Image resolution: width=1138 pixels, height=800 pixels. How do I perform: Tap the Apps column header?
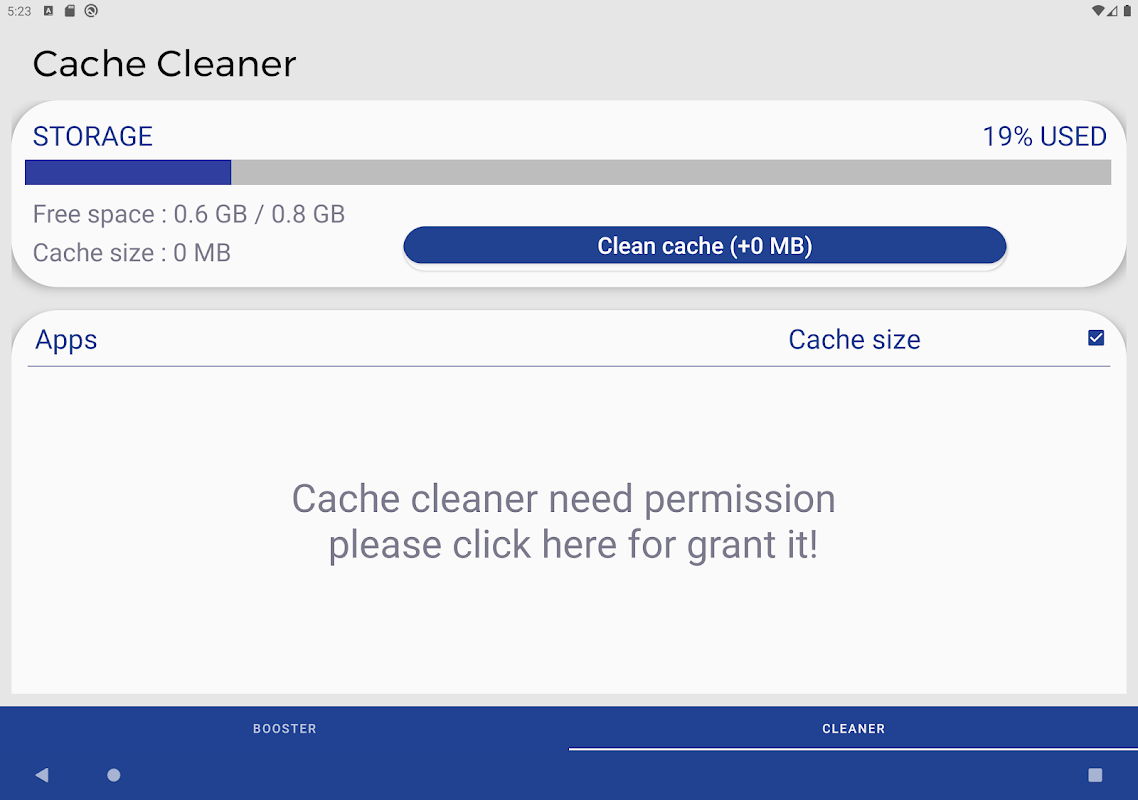(66, 340)
